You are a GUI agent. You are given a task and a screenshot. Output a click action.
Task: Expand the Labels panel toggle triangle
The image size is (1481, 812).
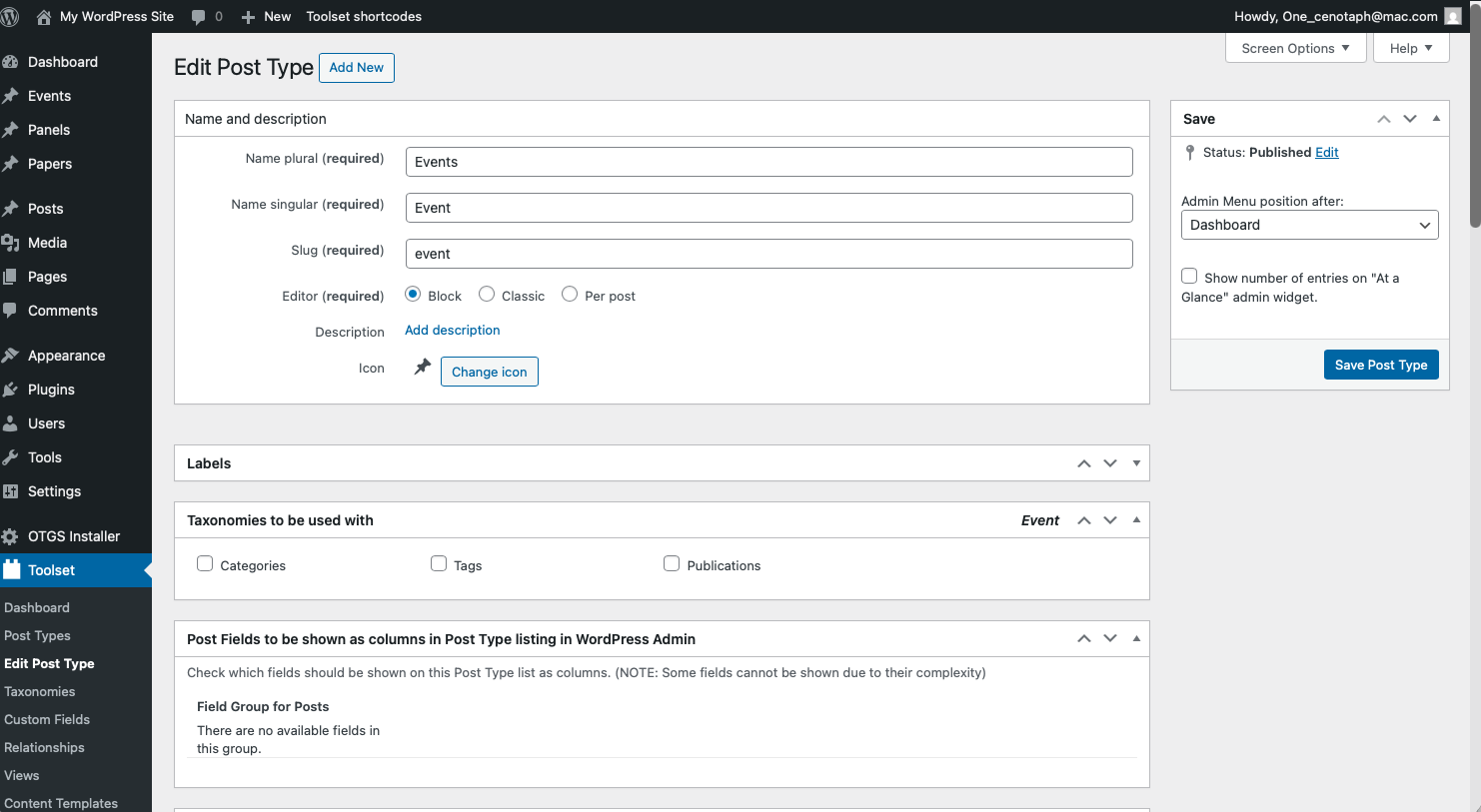coord(1136,463)
